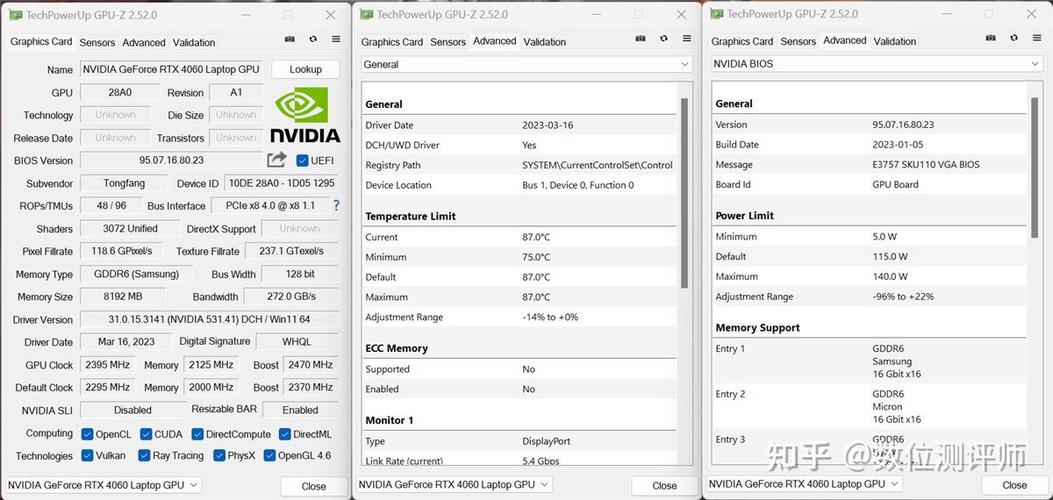Screen dimensions: 1053x500
Task: Click the refresh icon in the Graphics Card window
Action: click(x=313, y=39)
